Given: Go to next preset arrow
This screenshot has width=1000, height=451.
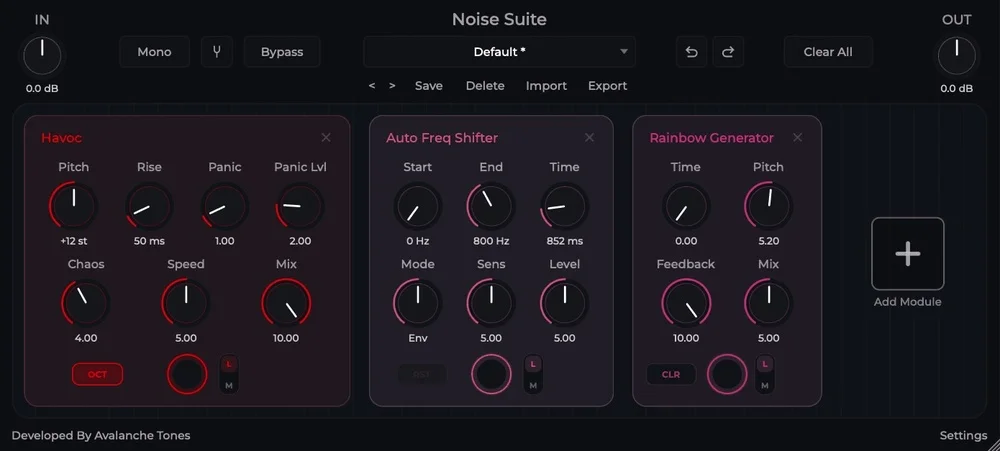Looking at the screenshot, I should pos(392,86).
